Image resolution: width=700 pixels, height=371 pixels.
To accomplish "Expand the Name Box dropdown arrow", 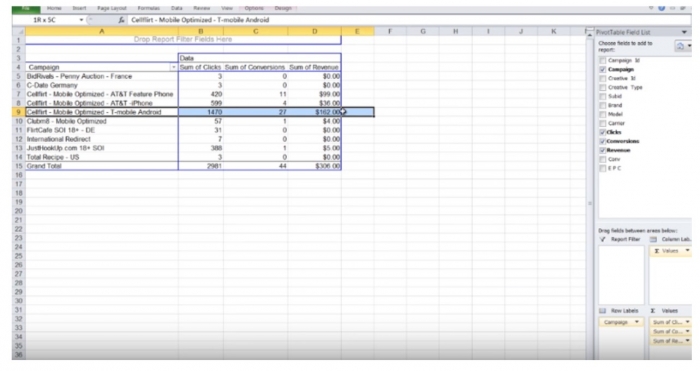I will [81, 20].
